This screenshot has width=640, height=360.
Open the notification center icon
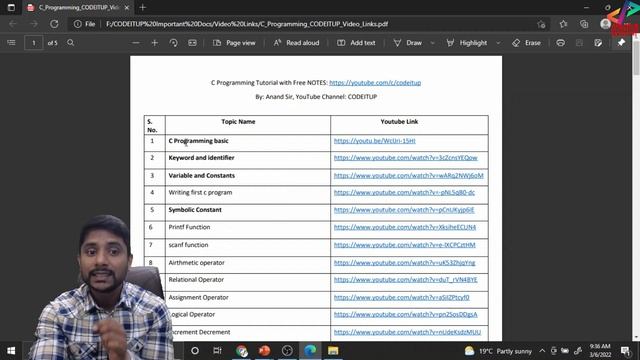(x=625, y=351)
